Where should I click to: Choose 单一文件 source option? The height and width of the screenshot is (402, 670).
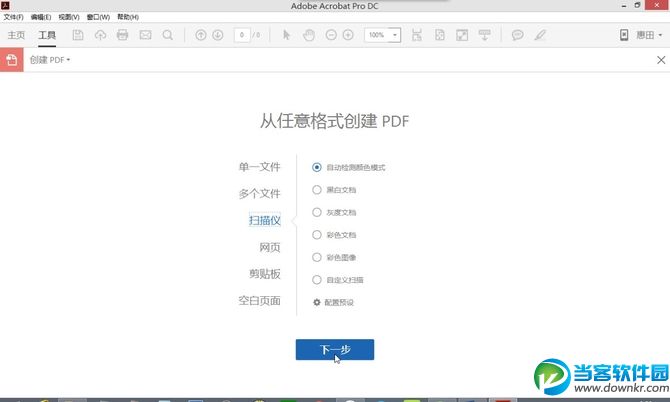point(259,167)
